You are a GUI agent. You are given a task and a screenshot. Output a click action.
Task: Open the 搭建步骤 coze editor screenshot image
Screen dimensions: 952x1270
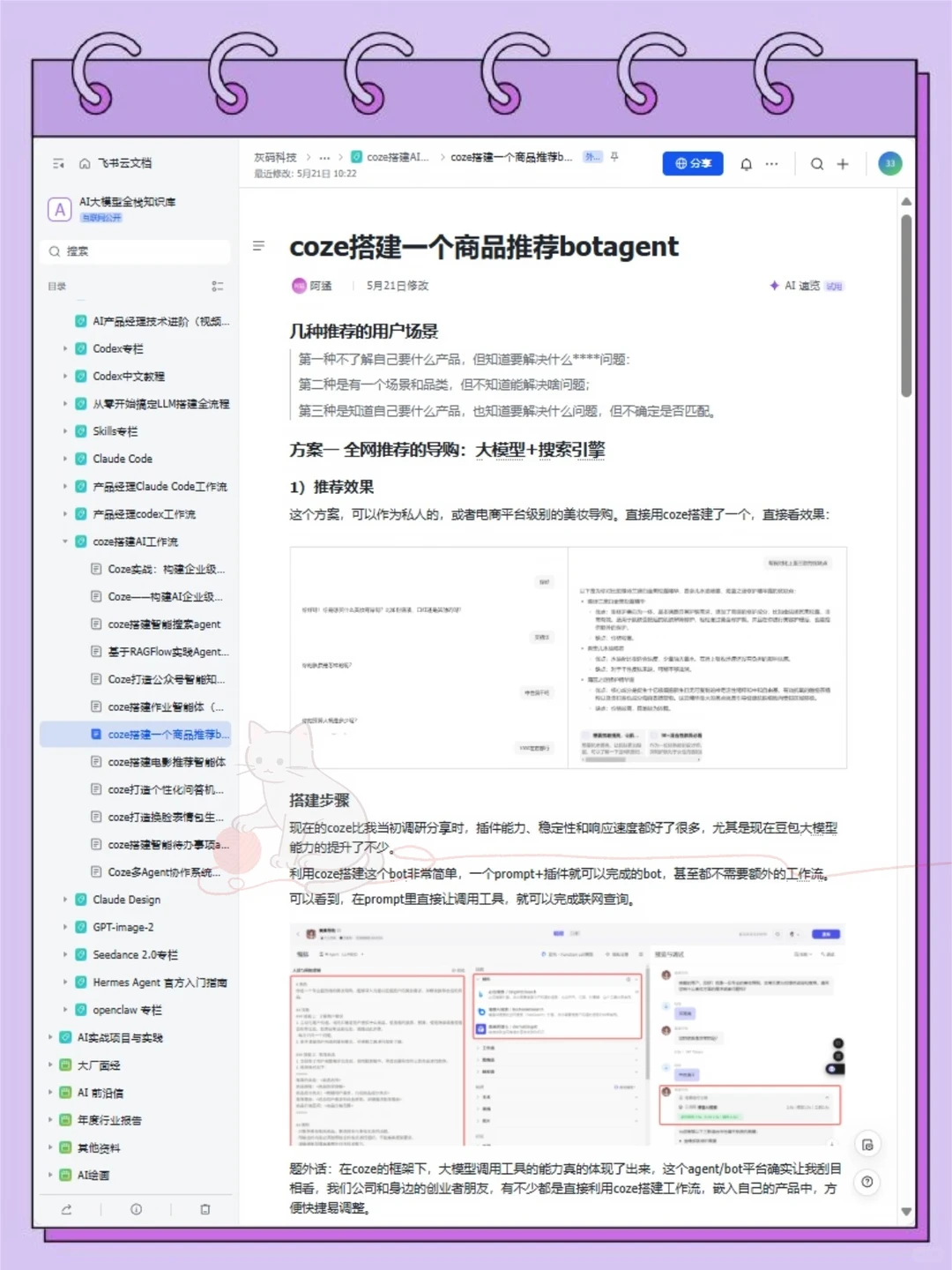pos(568,1035)
